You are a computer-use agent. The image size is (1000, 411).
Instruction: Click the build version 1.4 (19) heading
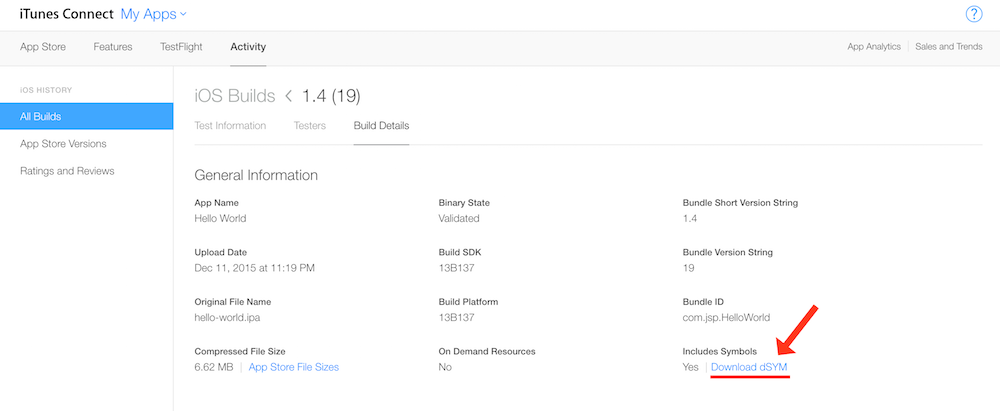pyautogui.click(x=331, y=96)
